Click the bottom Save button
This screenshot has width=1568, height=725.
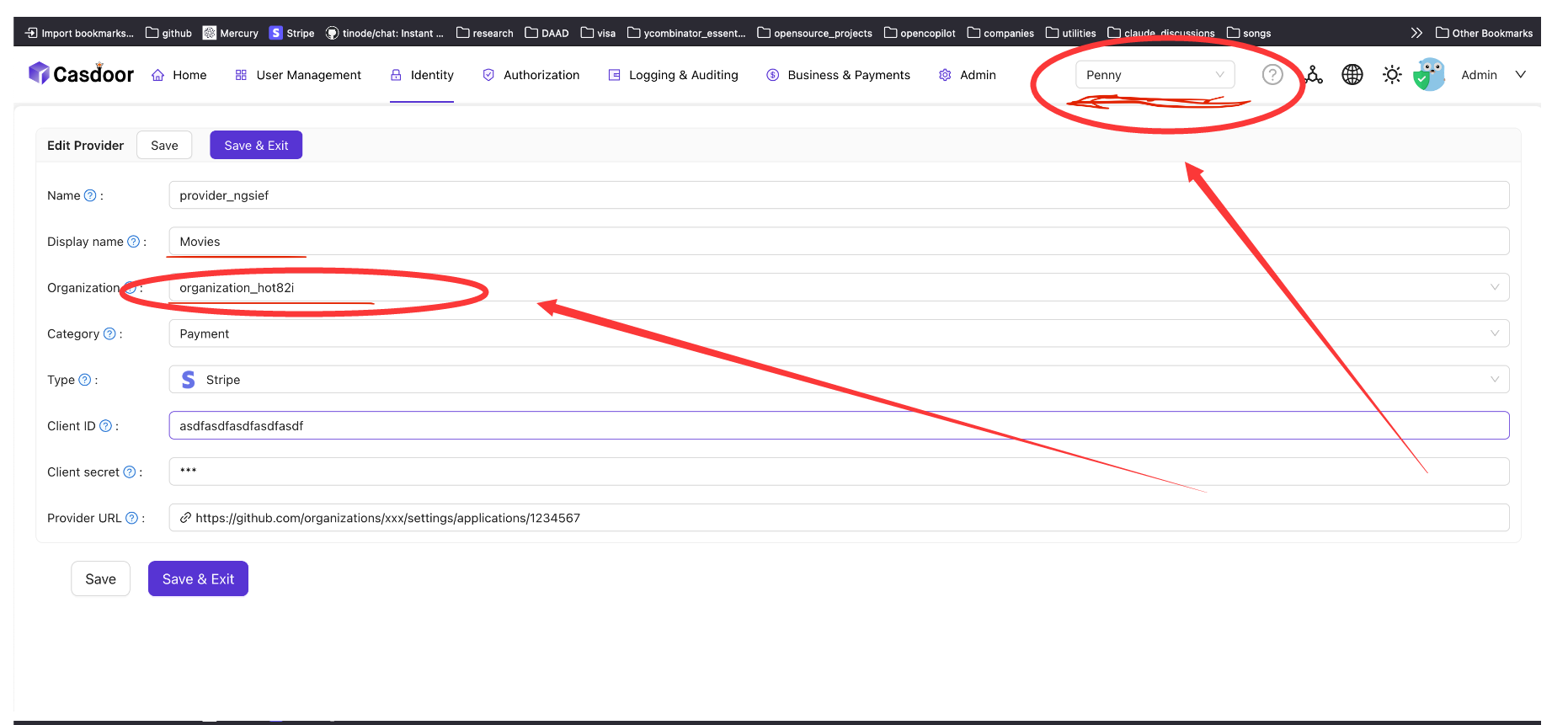pyautogui.click(x=101, y=579)
